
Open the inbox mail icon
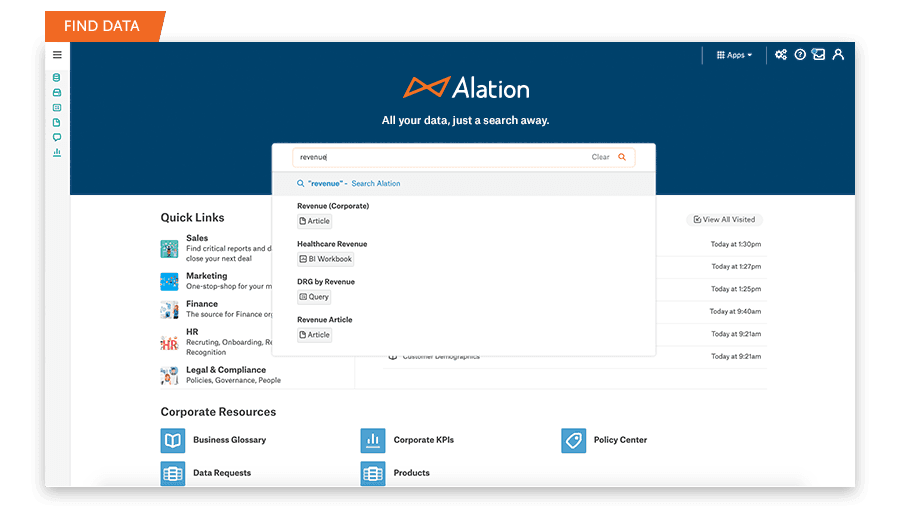click(x=818, y=54)
